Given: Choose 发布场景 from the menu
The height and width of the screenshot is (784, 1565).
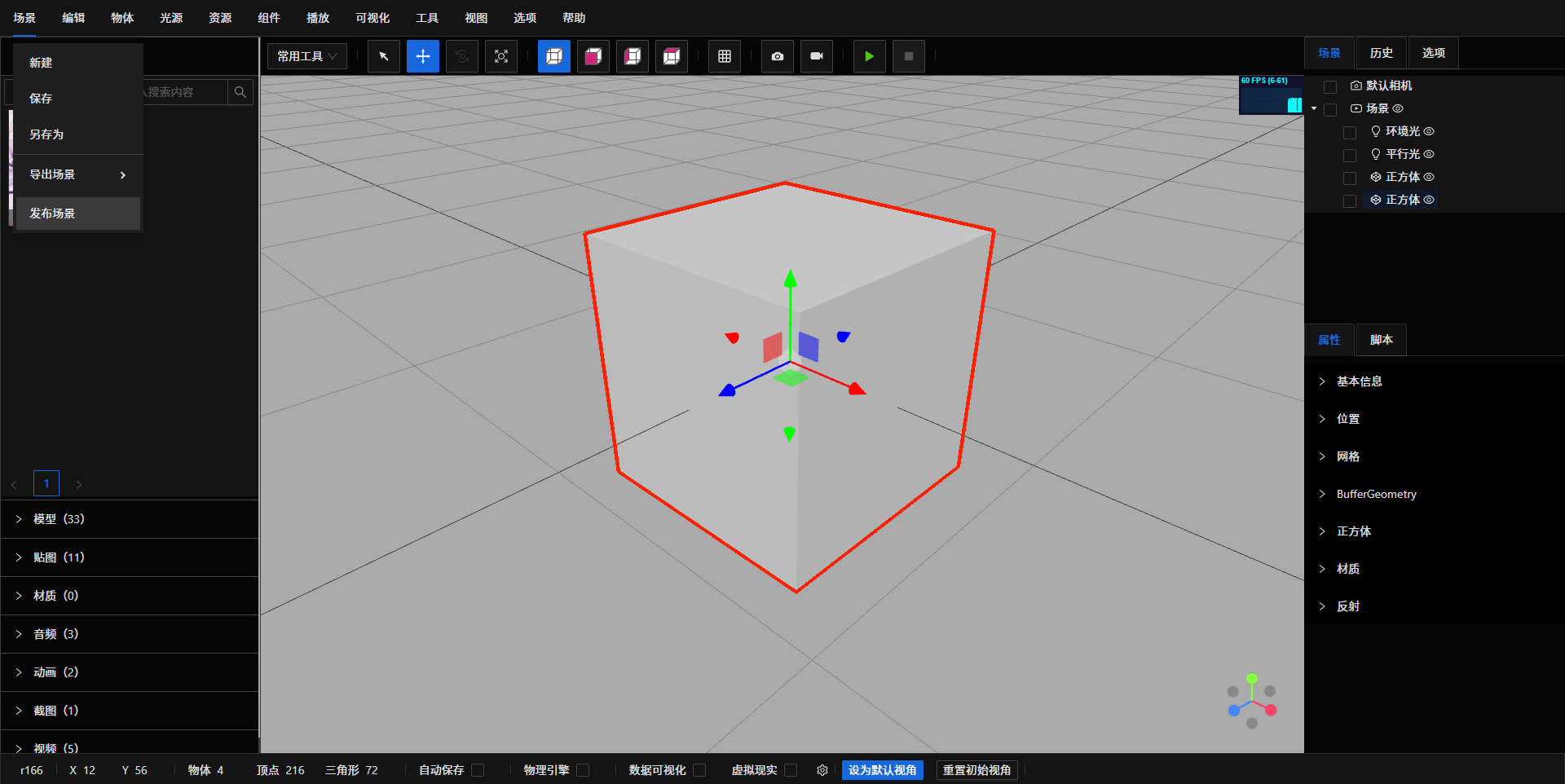Looking at the screenshot, I should [x=52, y=214].
